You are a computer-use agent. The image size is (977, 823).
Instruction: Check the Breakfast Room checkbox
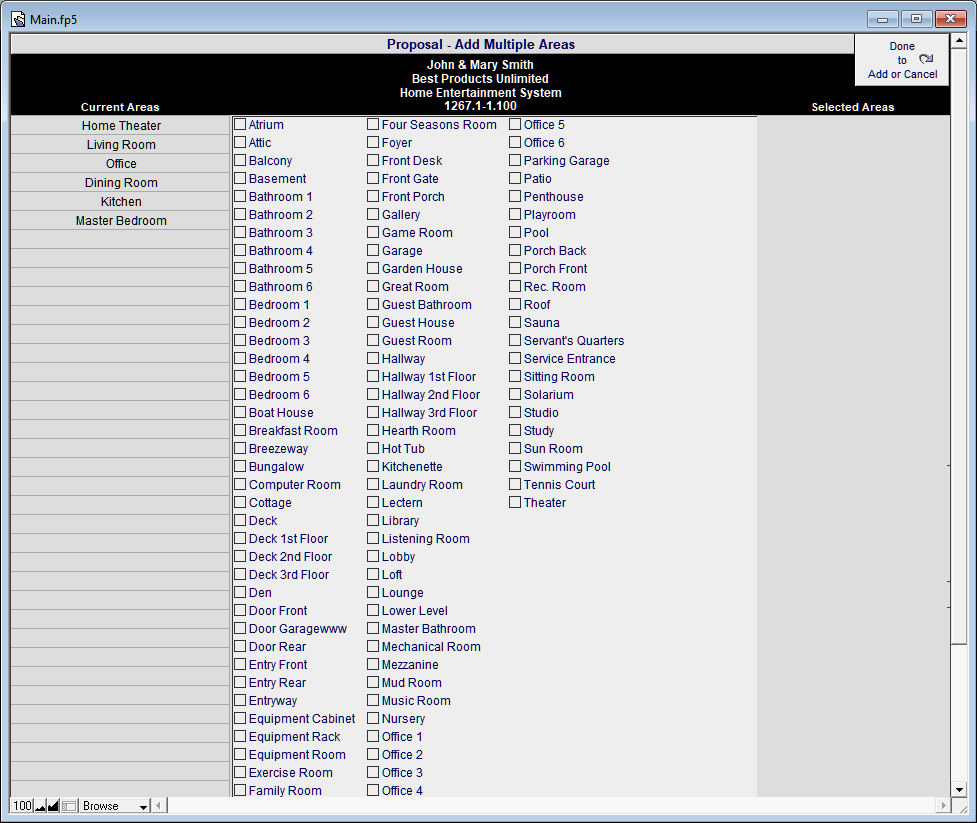coord(240,430)
